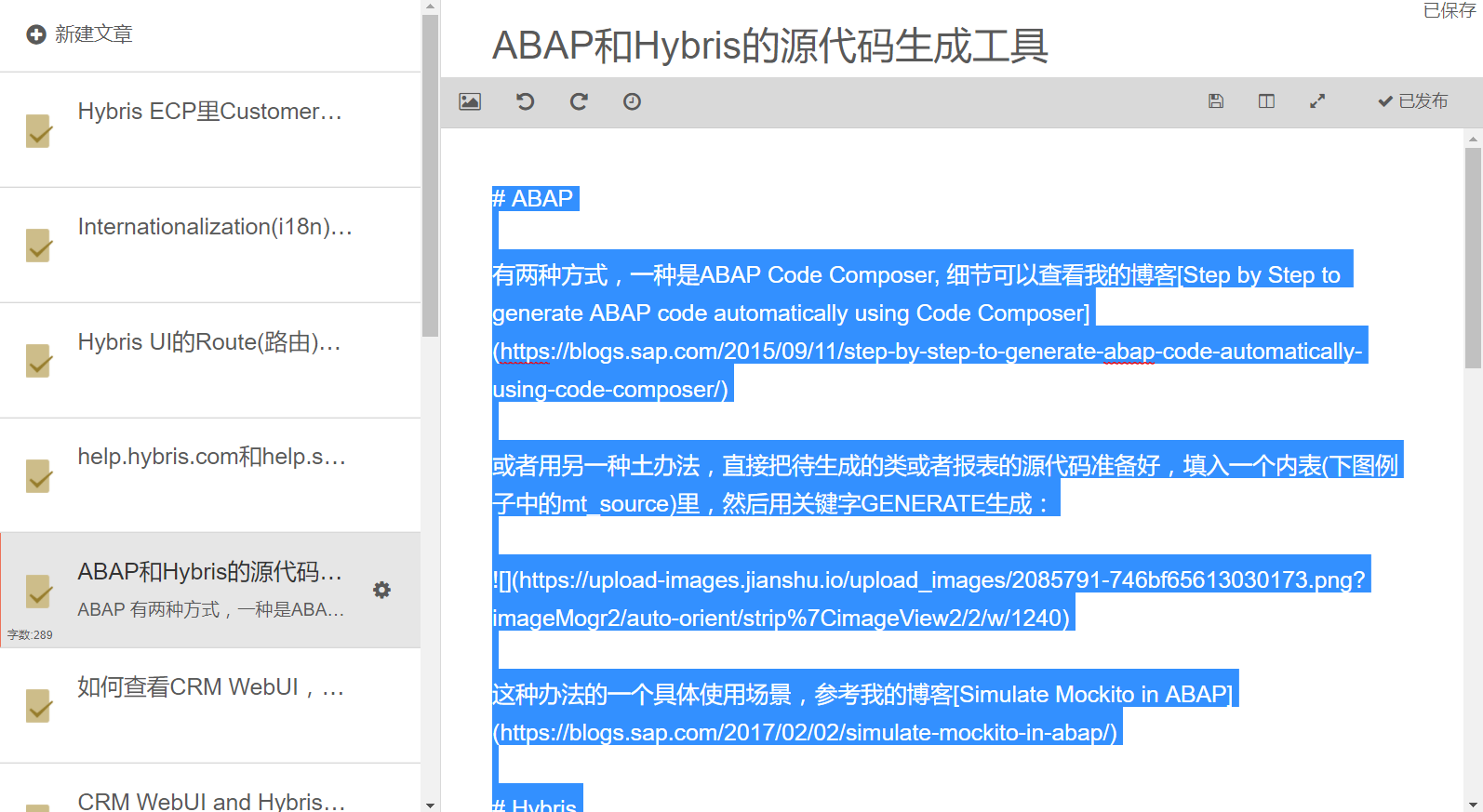Click the note icon for Internationalization(i18n)
1483x812 pixels.
click(39, 246)
